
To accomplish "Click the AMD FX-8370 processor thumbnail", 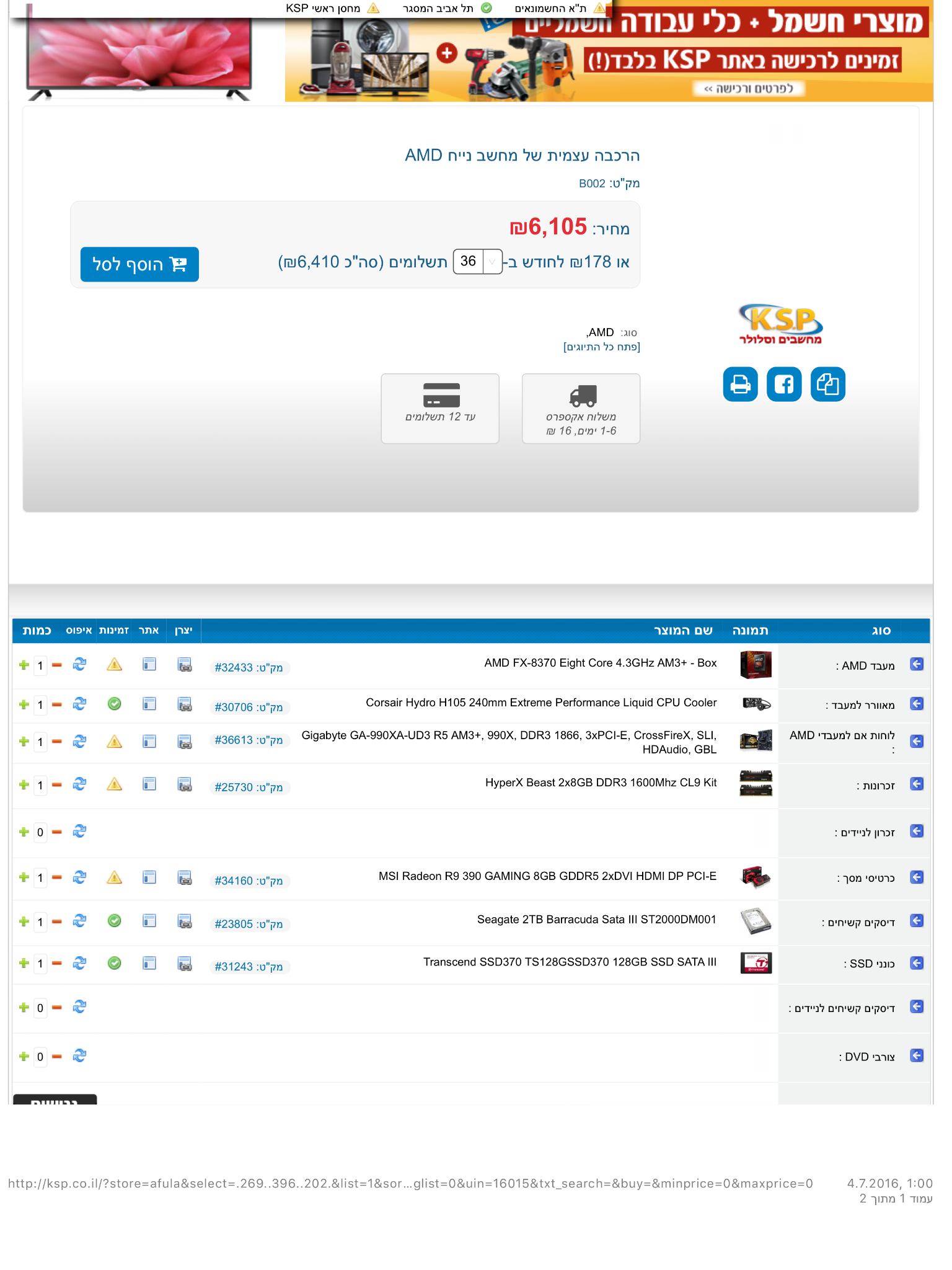I will pyautogui.click(x=756, y=664).
